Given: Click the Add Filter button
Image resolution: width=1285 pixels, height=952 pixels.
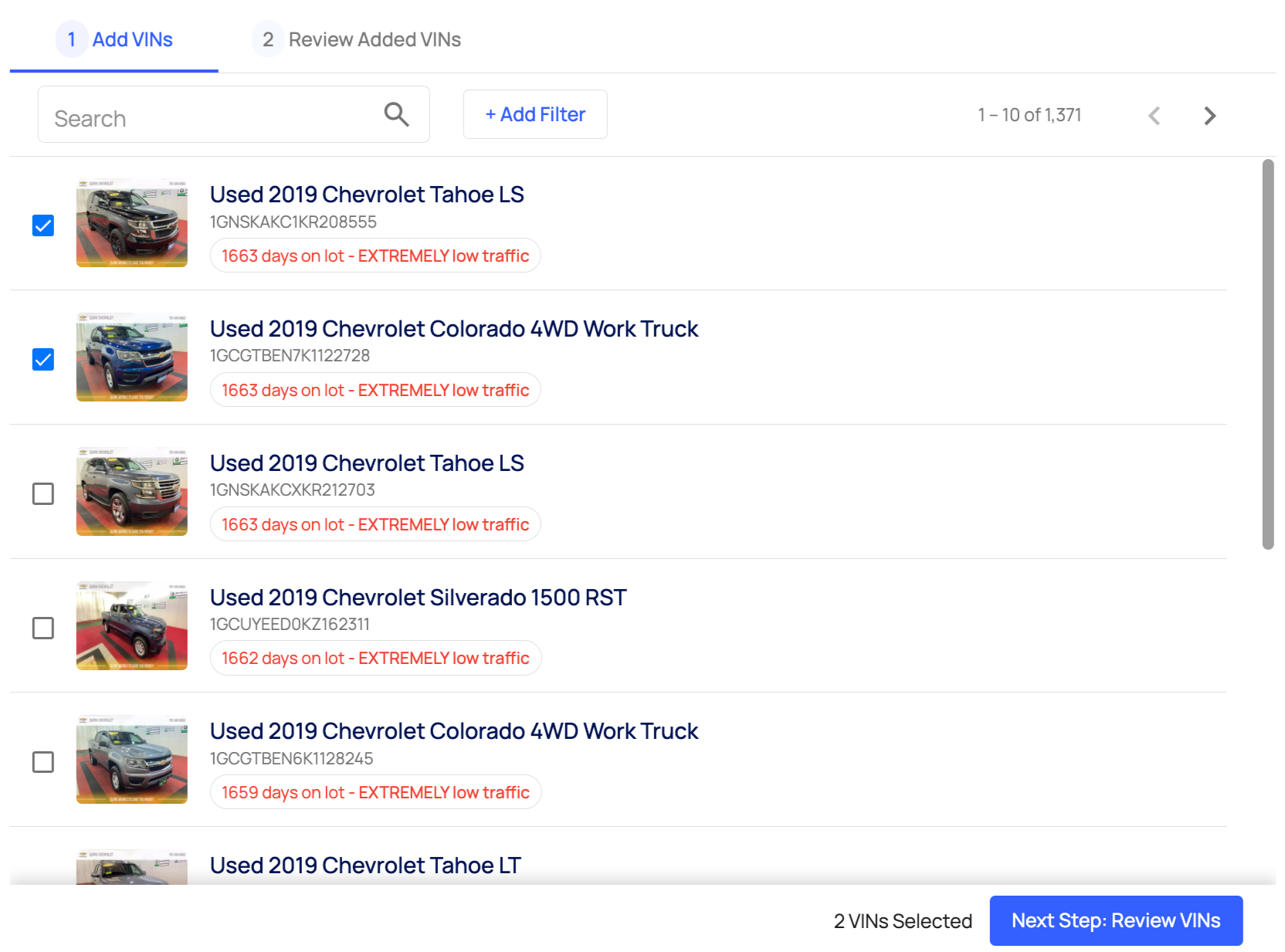Looking at the screenshot, I should click(x=535, y=114).
